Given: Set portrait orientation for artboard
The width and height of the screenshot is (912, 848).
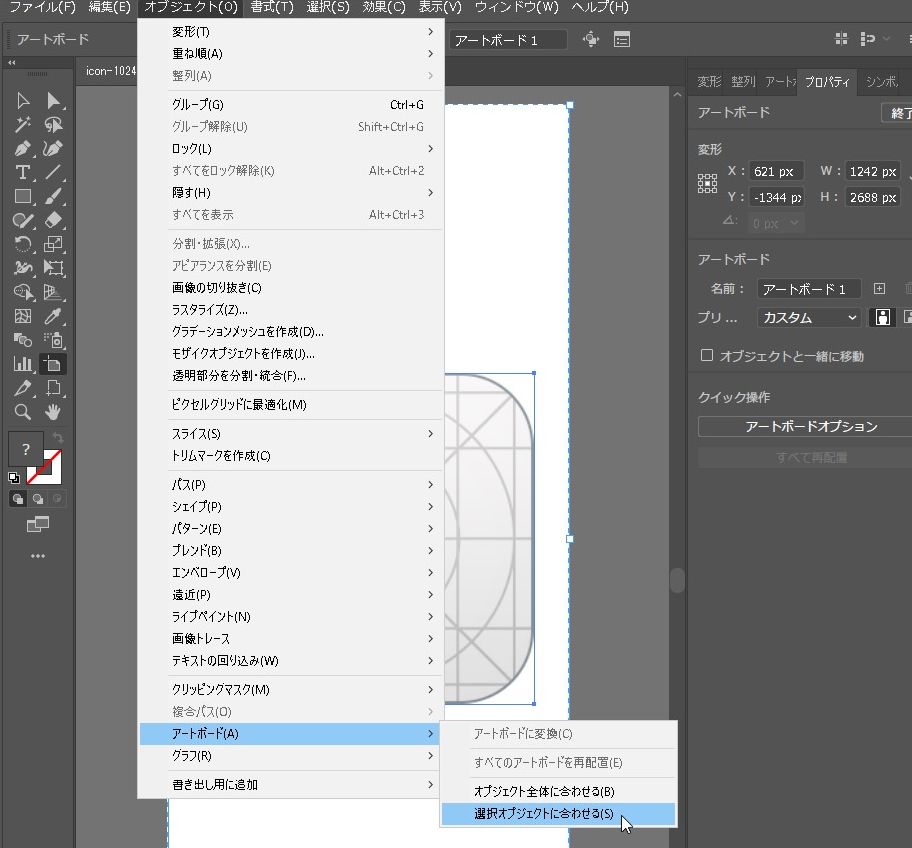Looking at the screenshot, I should (x=881, y=317).
